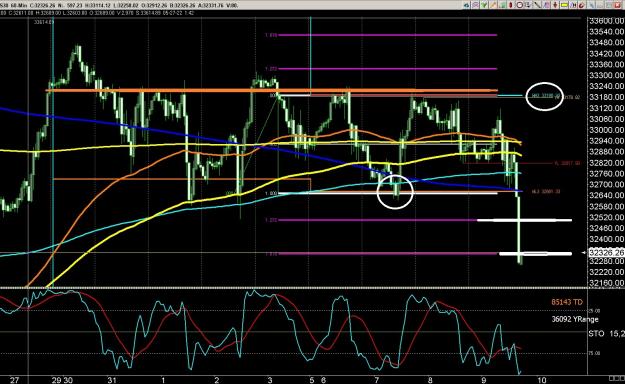Image resolution: width=625 pixels, height=384 pixels.
Task: Click the blue and black bars icon
Action: [573, 5]
